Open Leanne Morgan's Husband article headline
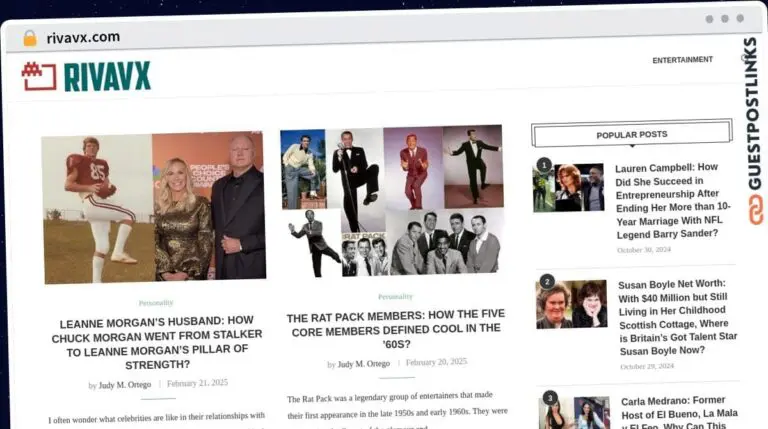The width and height of the screenshot is (768, 429). [157, 342]
